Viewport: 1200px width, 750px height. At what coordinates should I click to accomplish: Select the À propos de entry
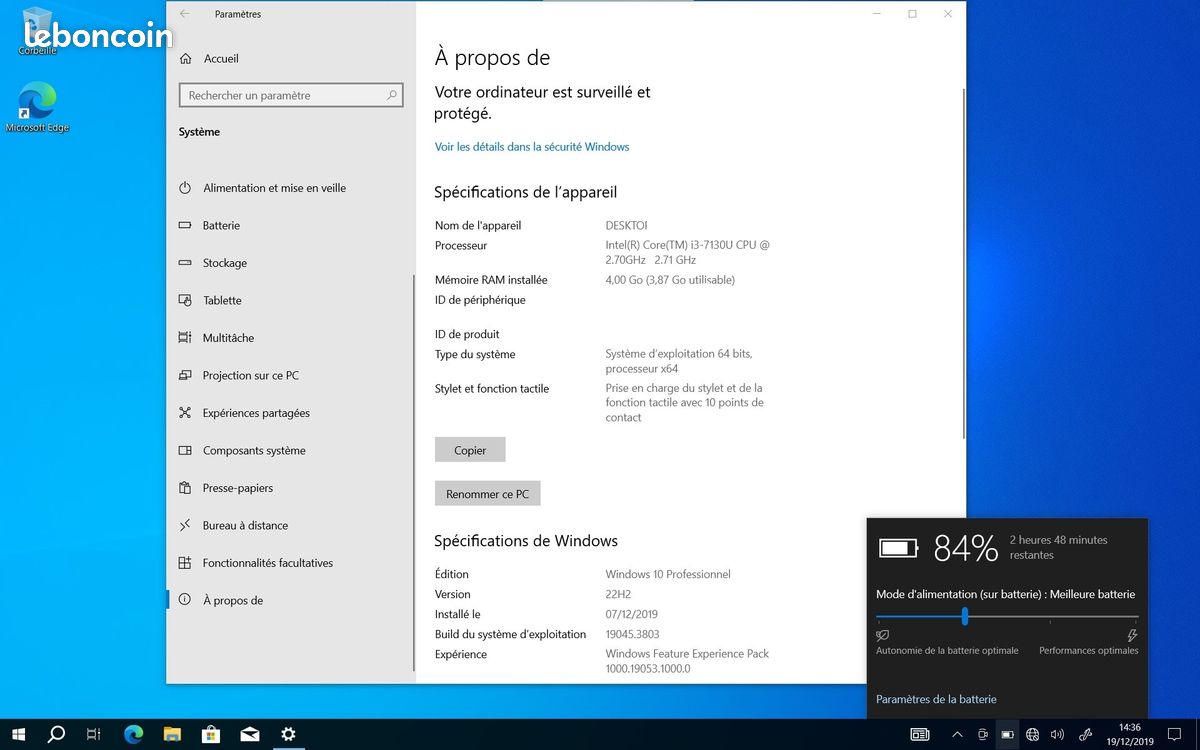pyautogui.click(x=233, y=601)
